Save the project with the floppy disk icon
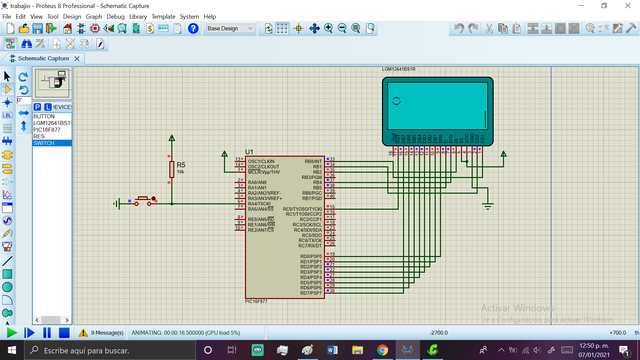The image size is (640, 360). click(38, 29)
